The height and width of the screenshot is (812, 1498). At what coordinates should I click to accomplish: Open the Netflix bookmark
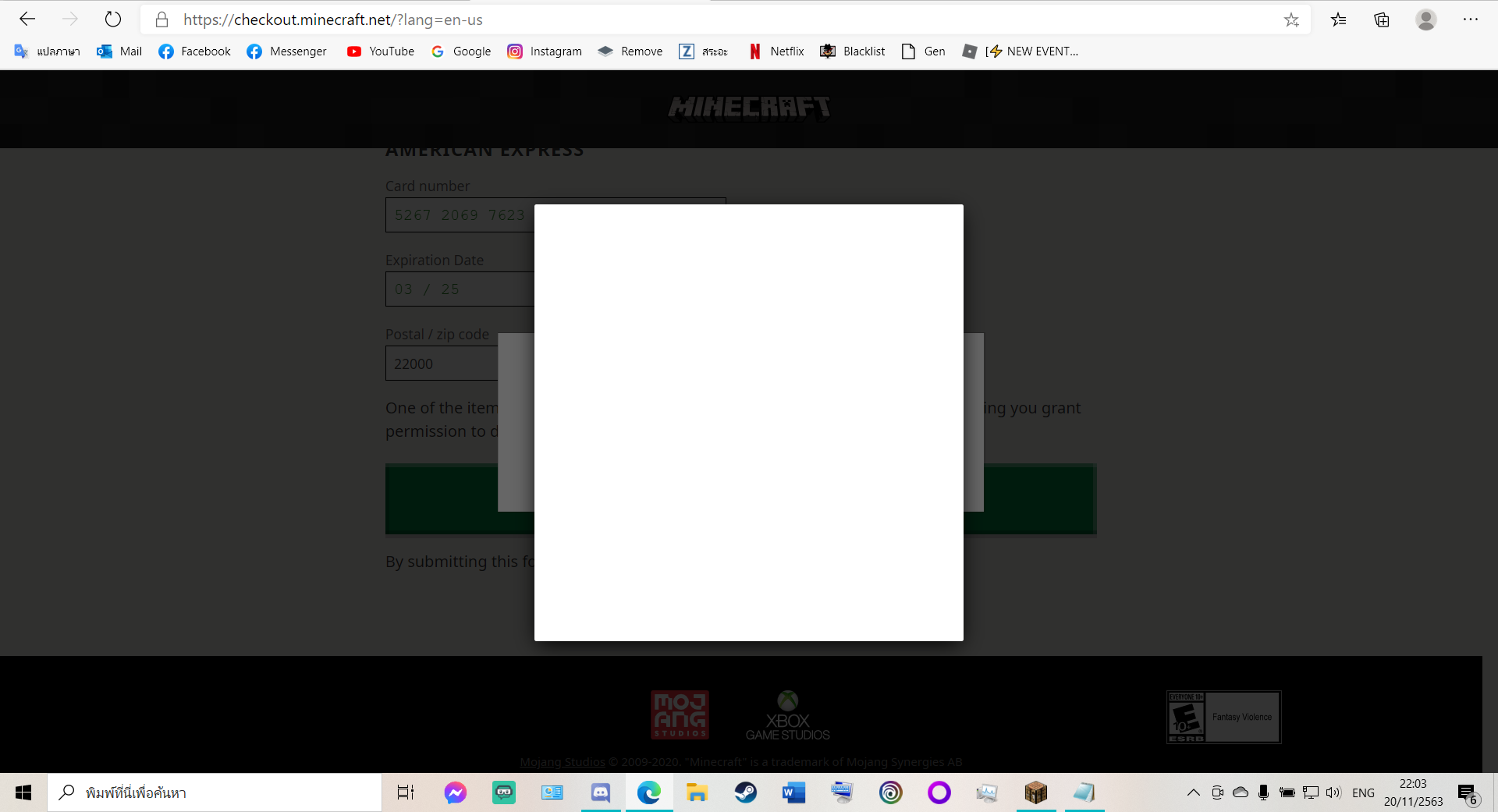(x=776, y=51)
